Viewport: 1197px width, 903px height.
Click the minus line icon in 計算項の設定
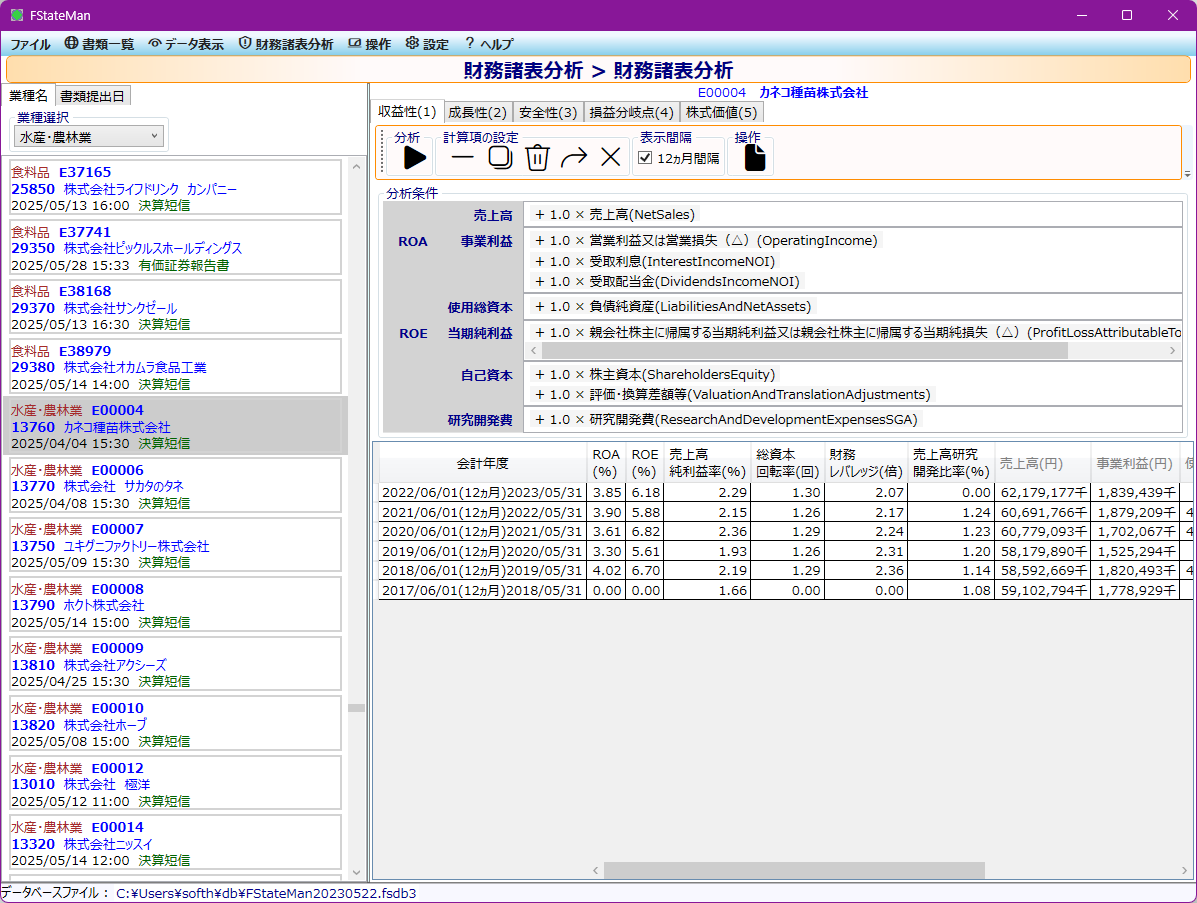[463, 158]
